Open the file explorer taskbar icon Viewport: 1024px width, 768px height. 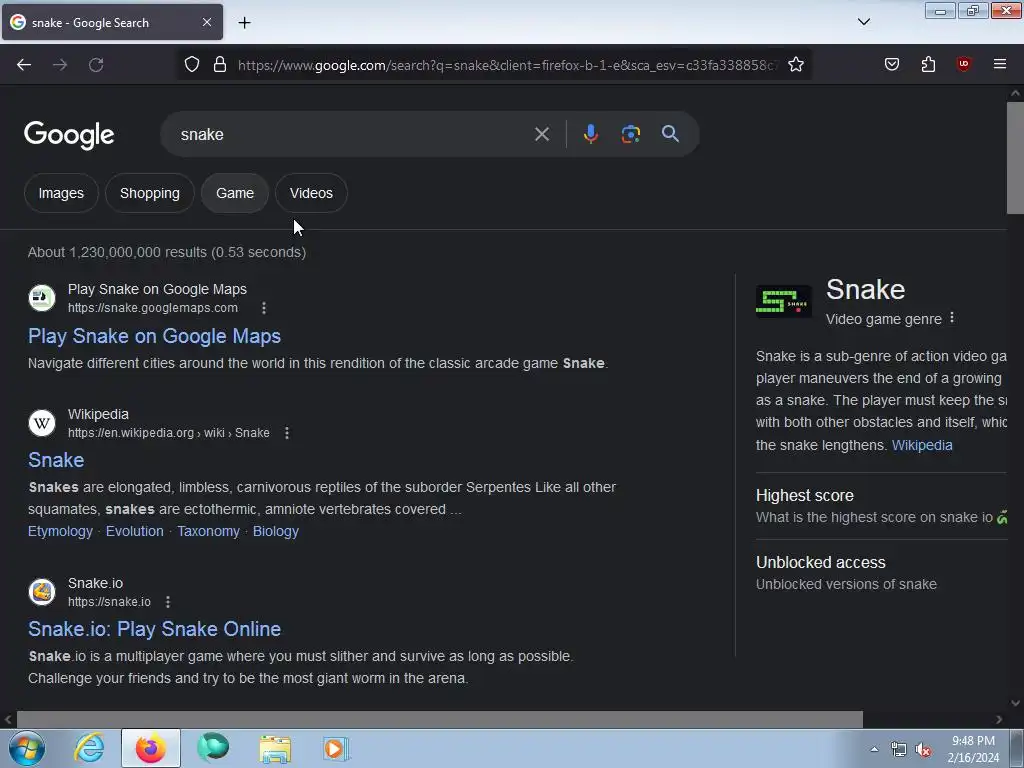tap(275, 748)
